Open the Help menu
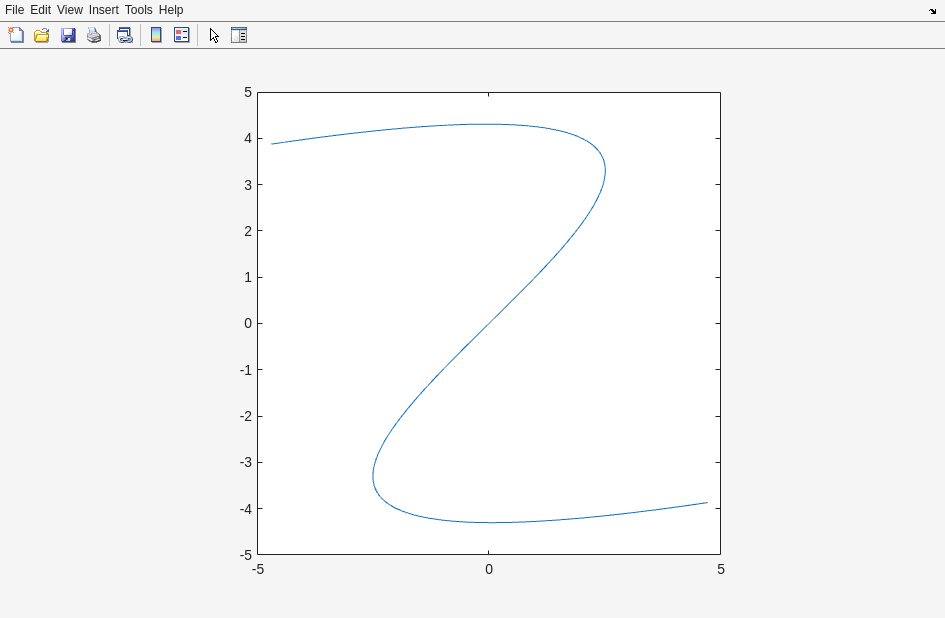Viewport: 945px width, 618px height. pyautogui.click(x=171, y=10)
